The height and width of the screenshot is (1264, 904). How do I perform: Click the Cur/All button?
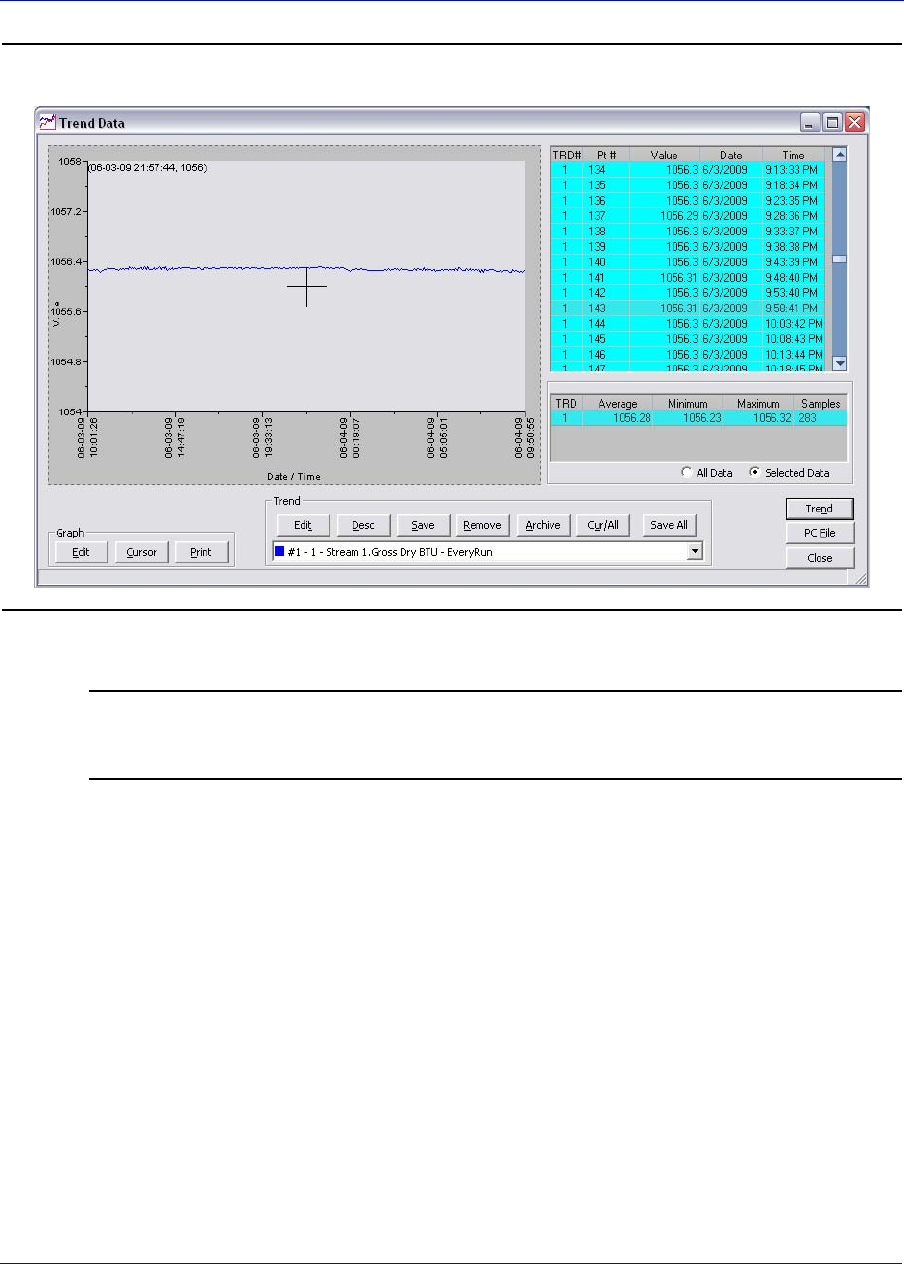click(x=603, y=525)
